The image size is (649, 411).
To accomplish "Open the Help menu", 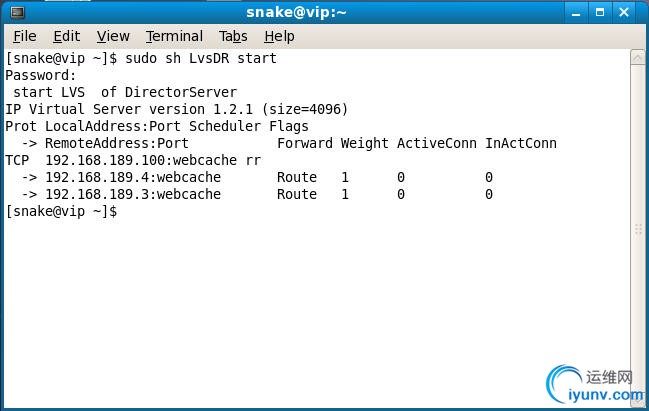I will click(279, 36).
